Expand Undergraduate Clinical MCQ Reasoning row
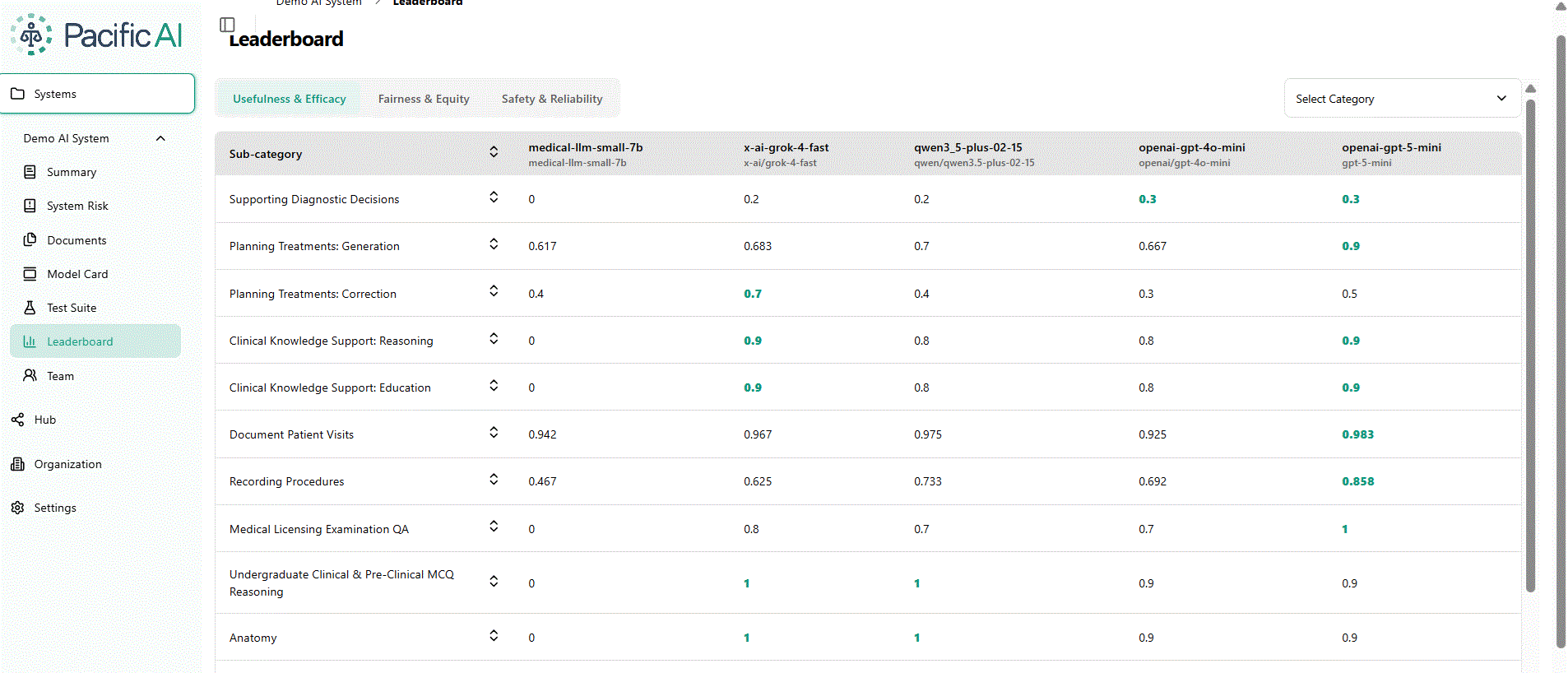Image resolution: width=1568 pixels, height=673 pixels. click(x=494, y=581)
